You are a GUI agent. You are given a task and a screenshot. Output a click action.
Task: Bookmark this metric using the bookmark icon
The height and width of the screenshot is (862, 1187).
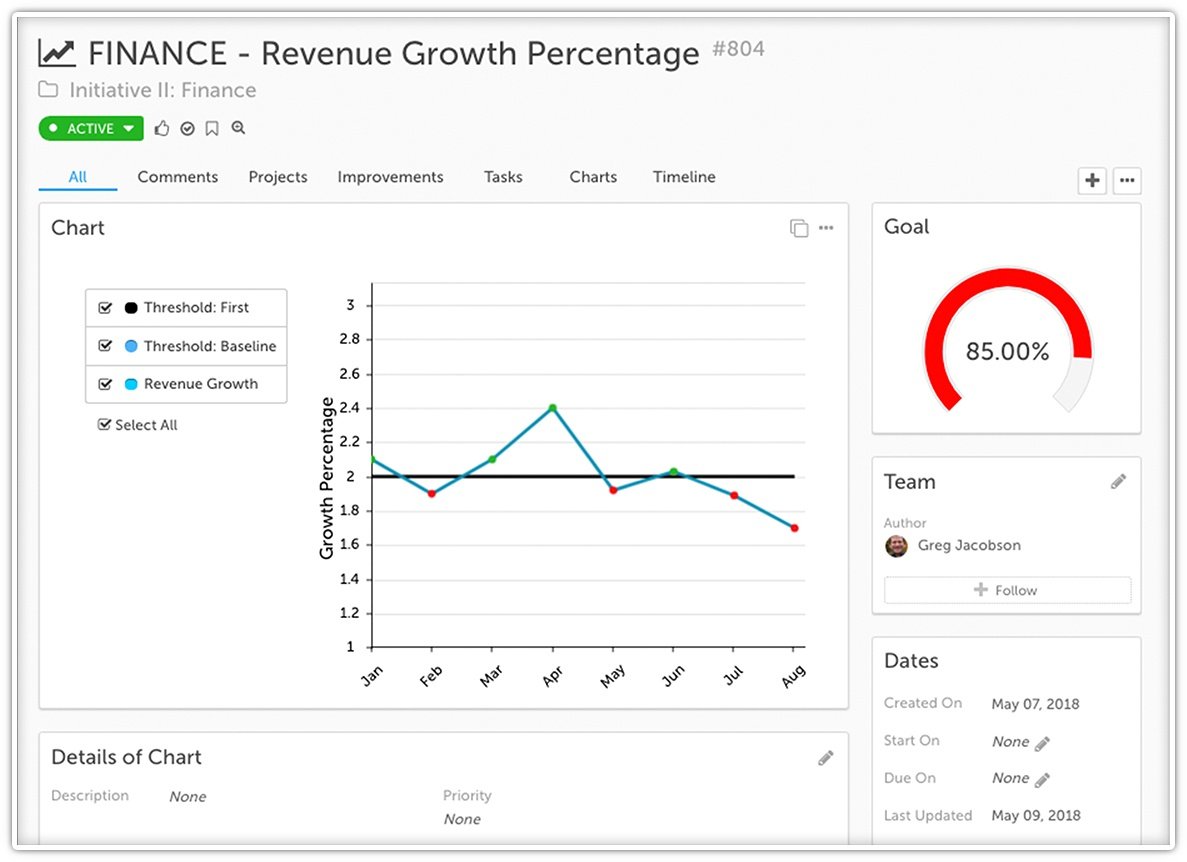click(211, 128)
